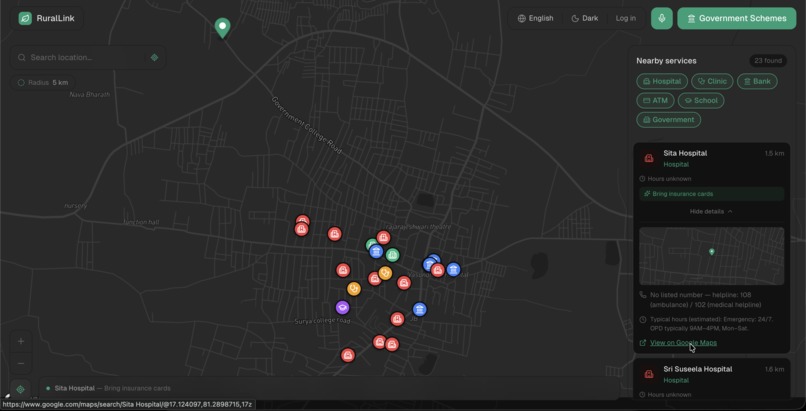This screenshot has height=411, width=806.
Task: Zoom out on the map with minus
Action: (21, 364)
